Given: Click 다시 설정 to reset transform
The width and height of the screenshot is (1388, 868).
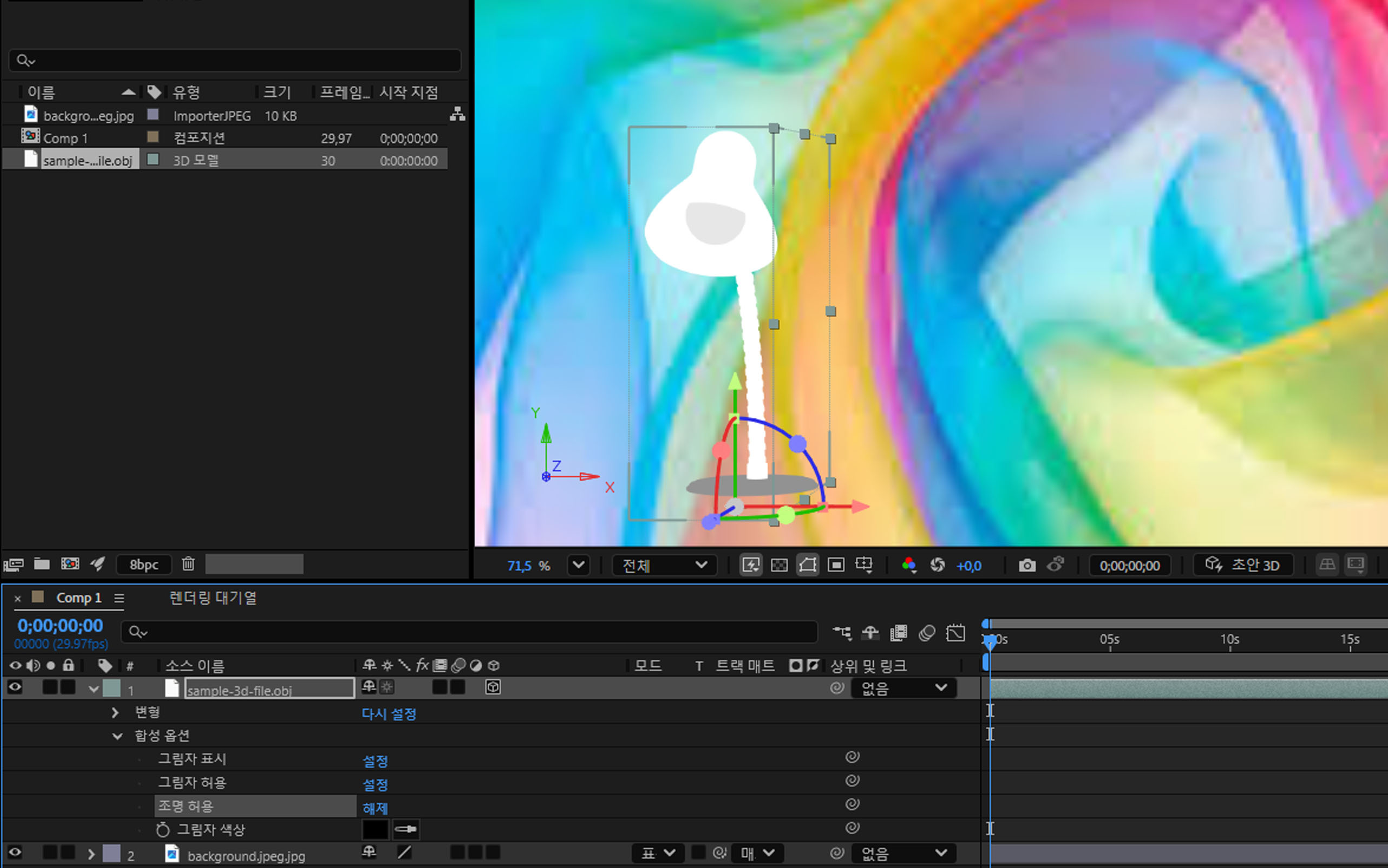Looking at the screenshot, I should pyautogui.click(x=389, y=714).
